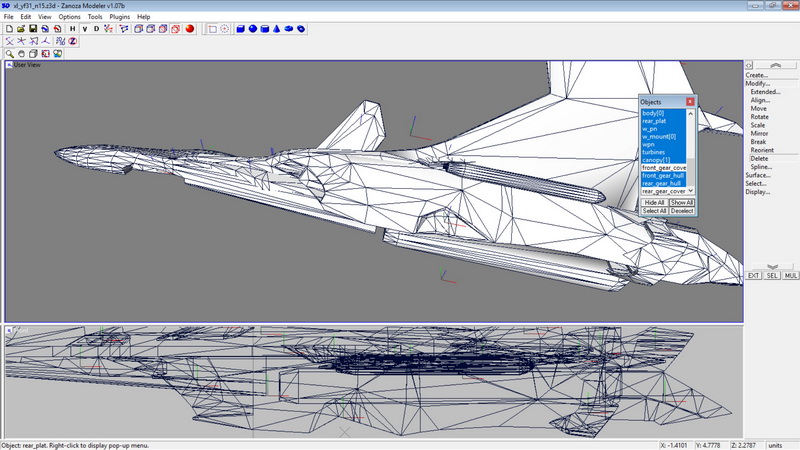Expand the Align... submenu

760,100
